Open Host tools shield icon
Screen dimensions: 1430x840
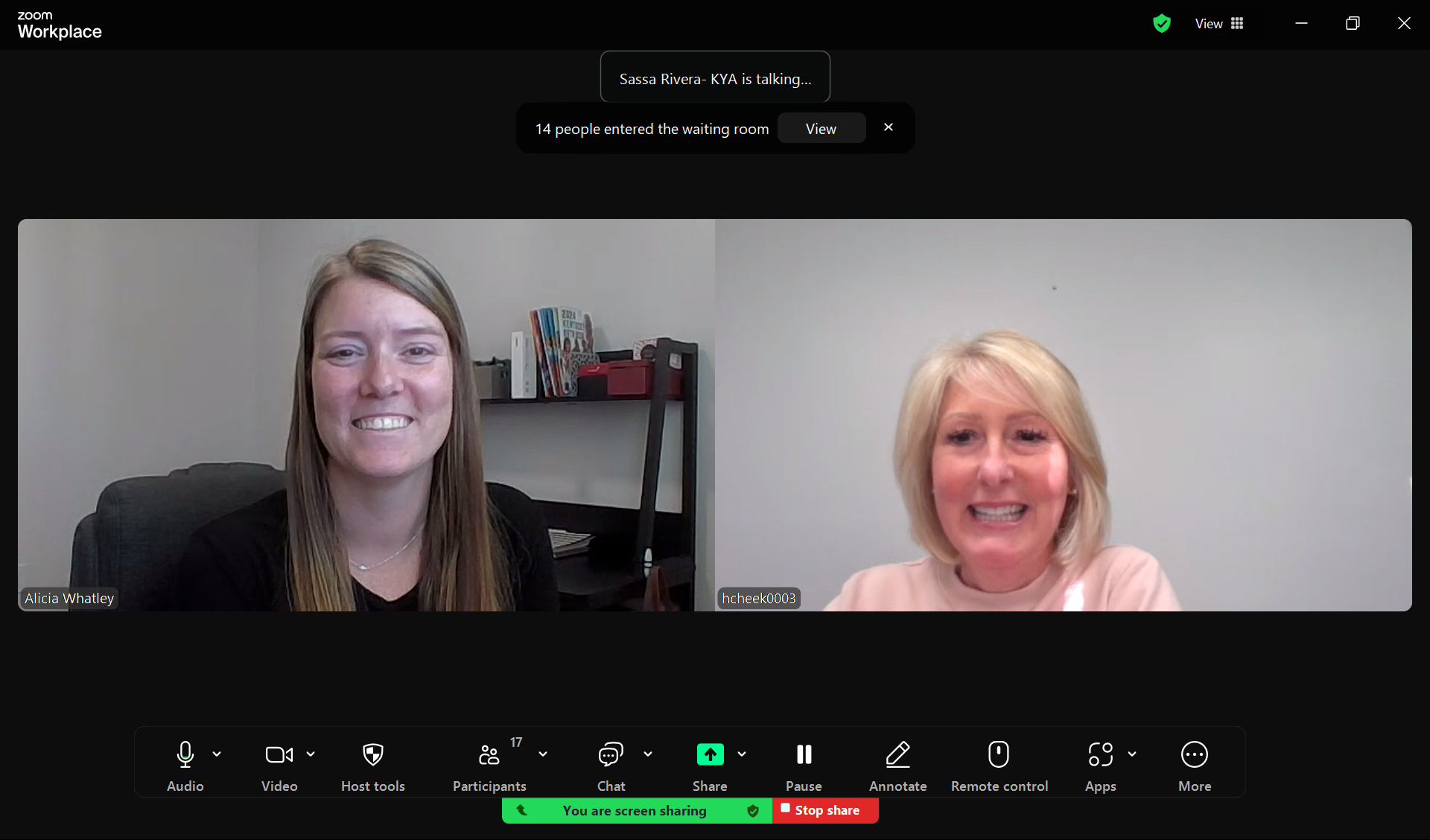tap(372, 755)
